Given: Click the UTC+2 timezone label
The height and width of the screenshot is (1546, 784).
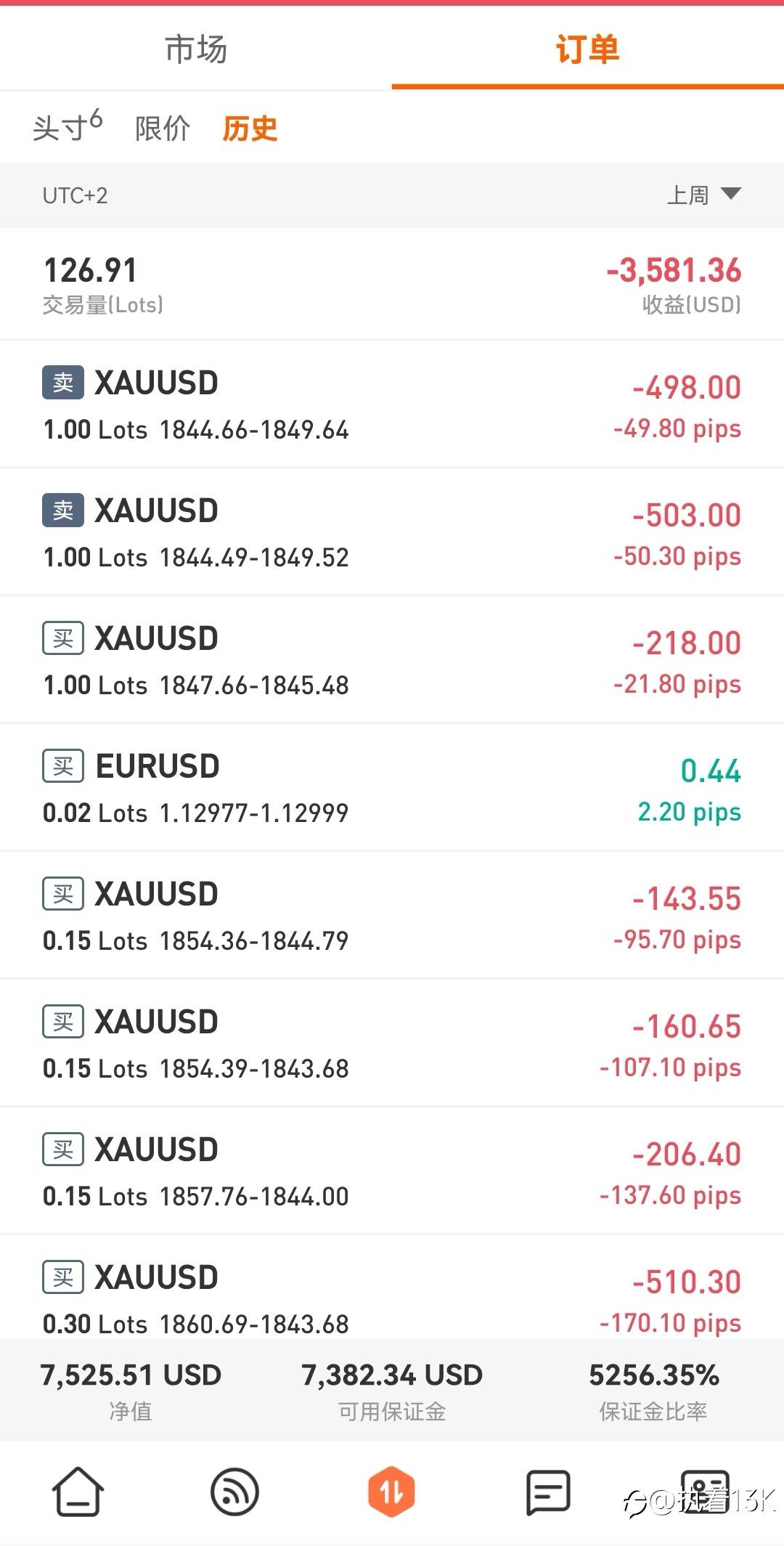Looking at the screenshot, I should click(75, 195).
